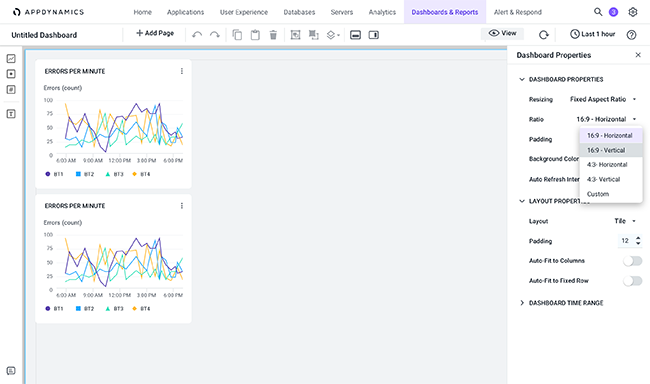The height and width of the screenshot is (384, 650).
Task: Open the User Experience tab
Action: coord(244,12)
